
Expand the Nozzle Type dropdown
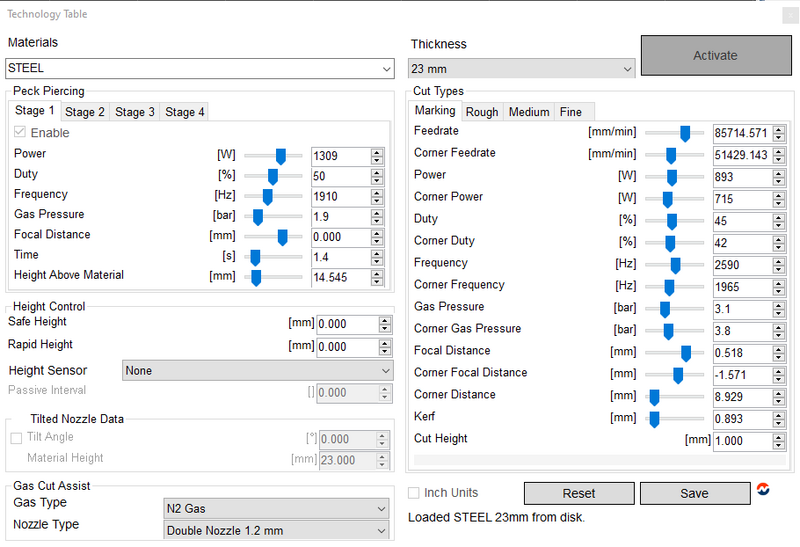click(275, 531)
